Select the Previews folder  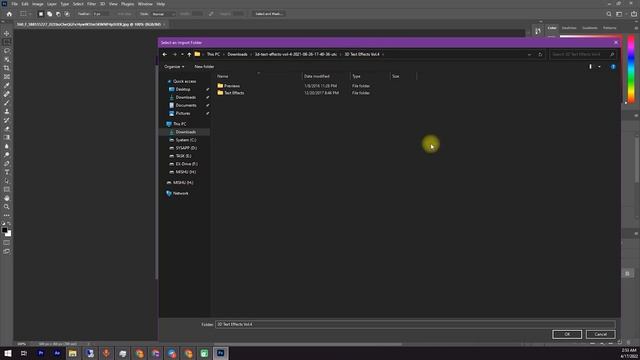232,86
